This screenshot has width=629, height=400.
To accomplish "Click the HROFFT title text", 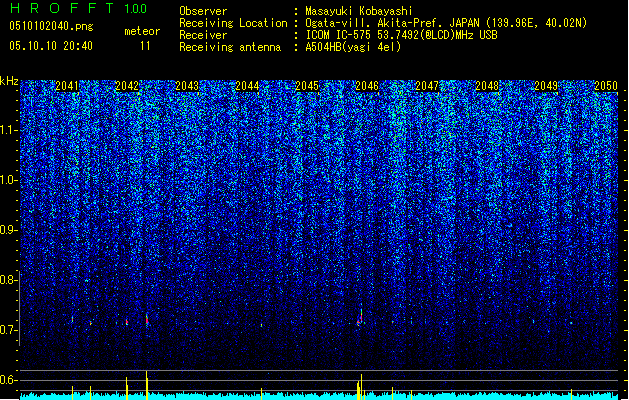I will pyautogui.click(x=61, y=8).
